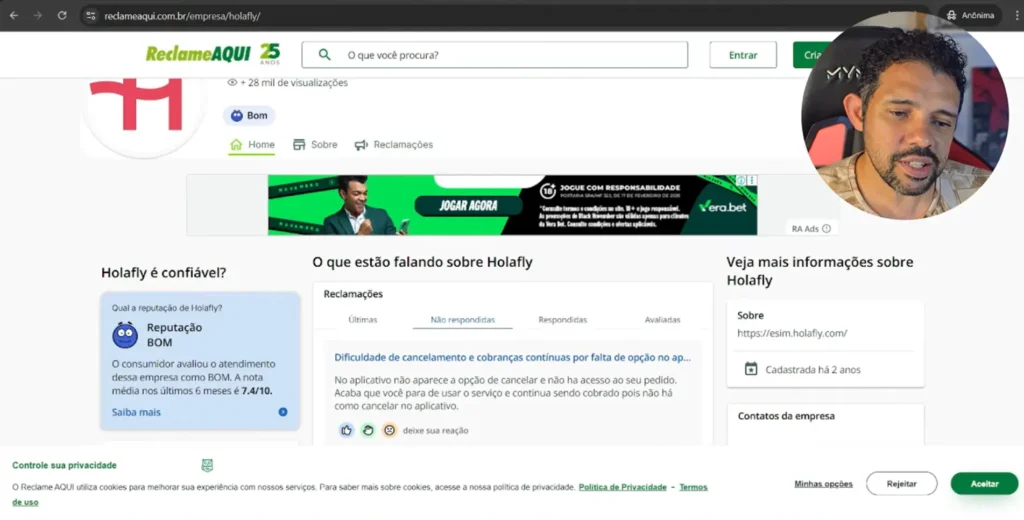The image size is (1024, 520).
Task: Select the Últimas complaints tab
Action: (362, 319)
